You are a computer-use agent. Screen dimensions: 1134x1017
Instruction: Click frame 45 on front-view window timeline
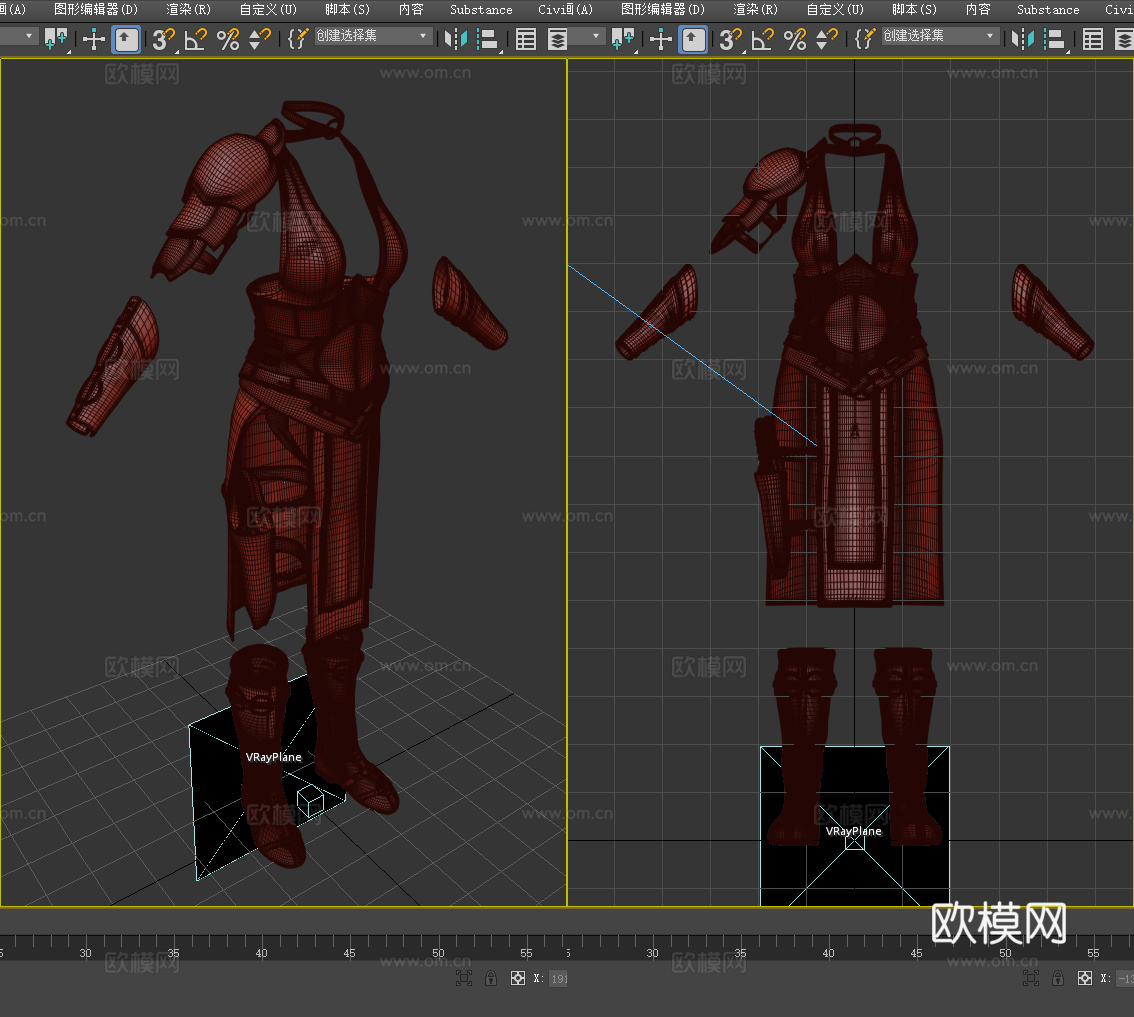[x=916, y=953]
